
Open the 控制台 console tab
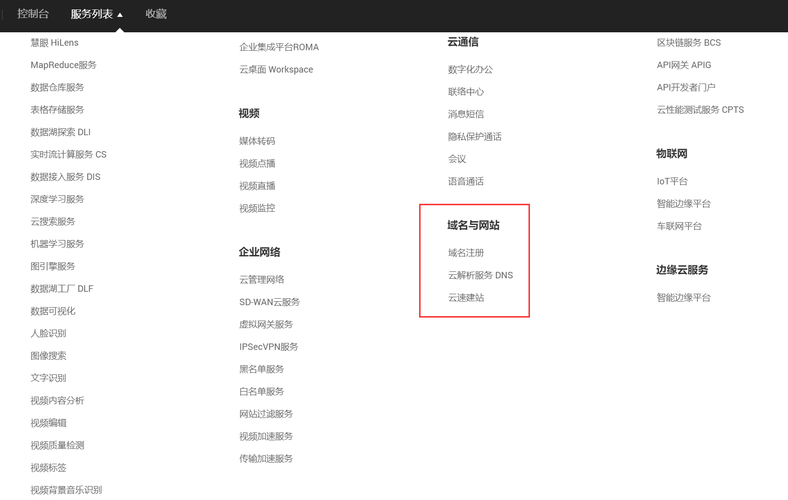pos(33,14)
